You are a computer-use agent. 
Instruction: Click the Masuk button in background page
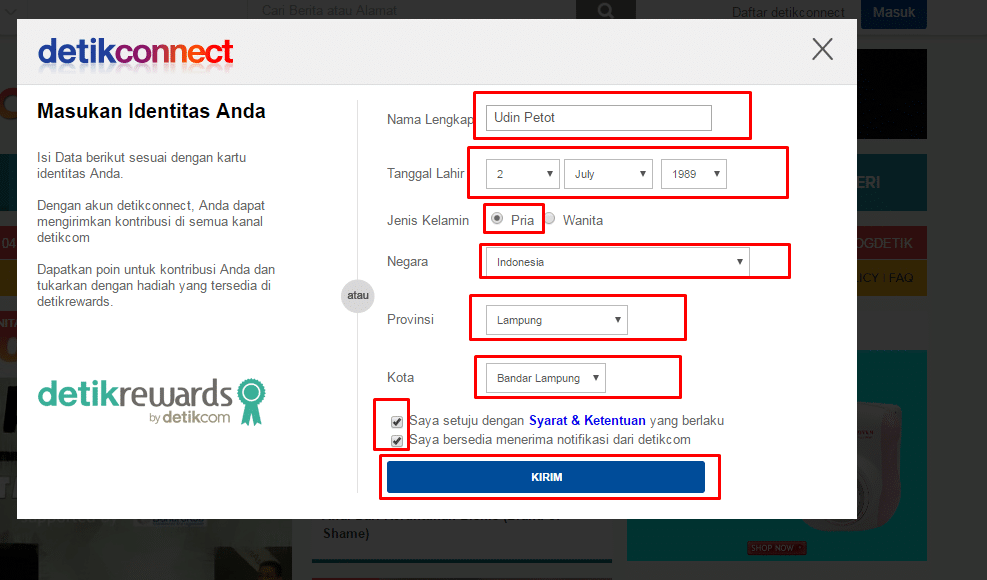(893, 13)
